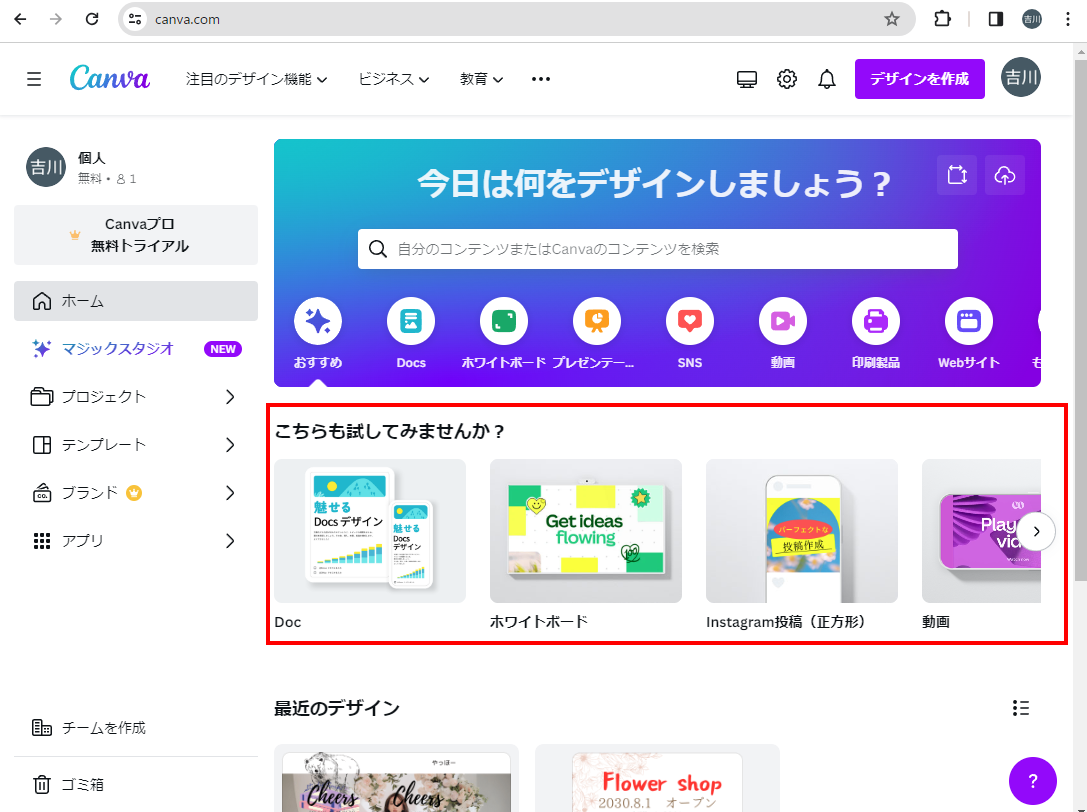The height and width of the screenshot is (812, 1087).
Task: Open the hamburger menu beside Canva logo
Action: [34, 79]
